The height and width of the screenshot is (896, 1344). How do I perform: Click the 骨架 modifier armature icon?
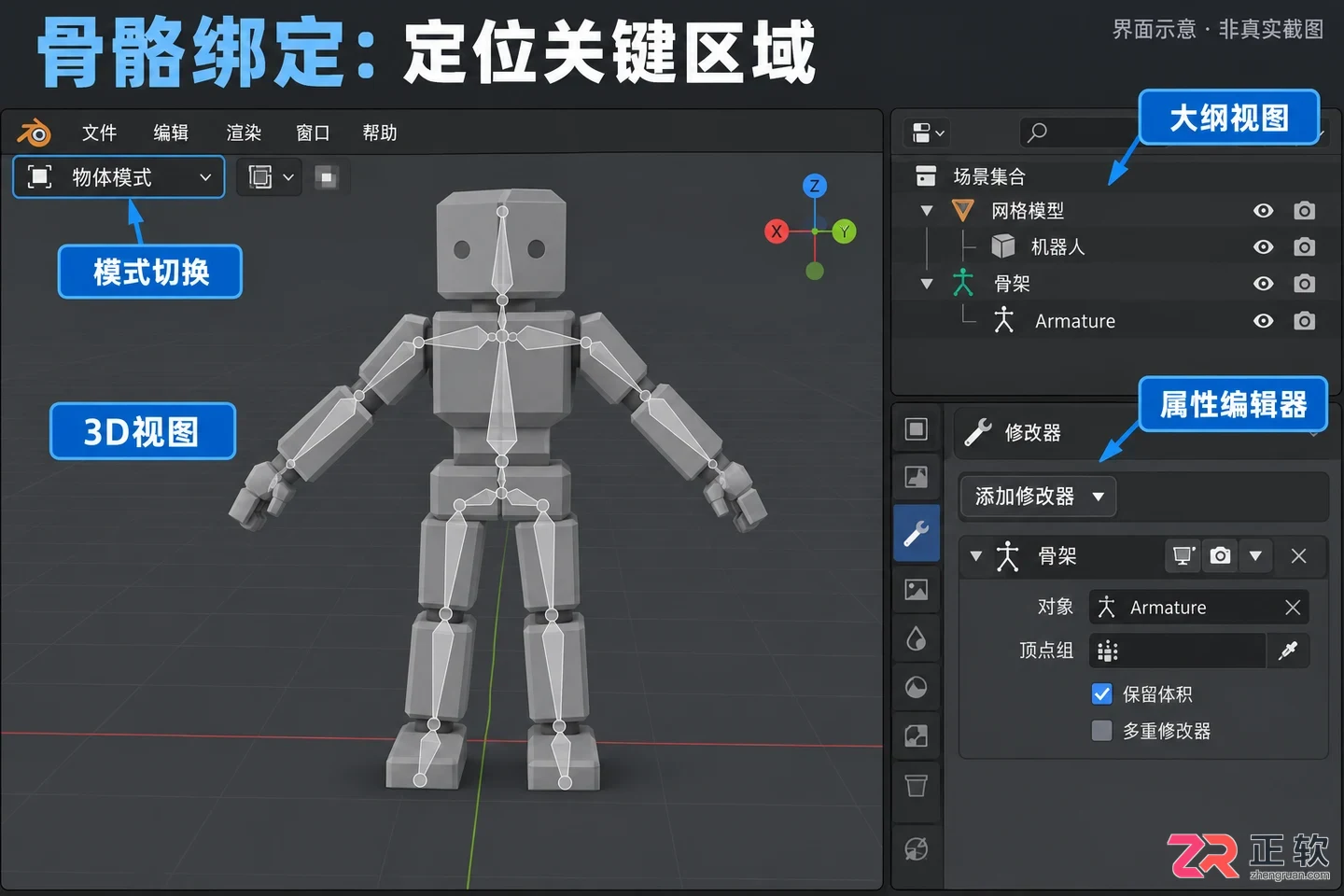point(1008,556)
